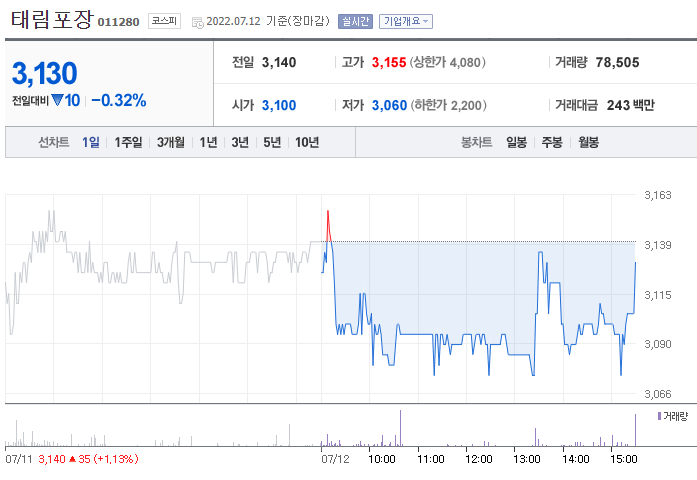Click the 15:00 time axis label
The width and height of the screenshot is (697, 480).
624,459
